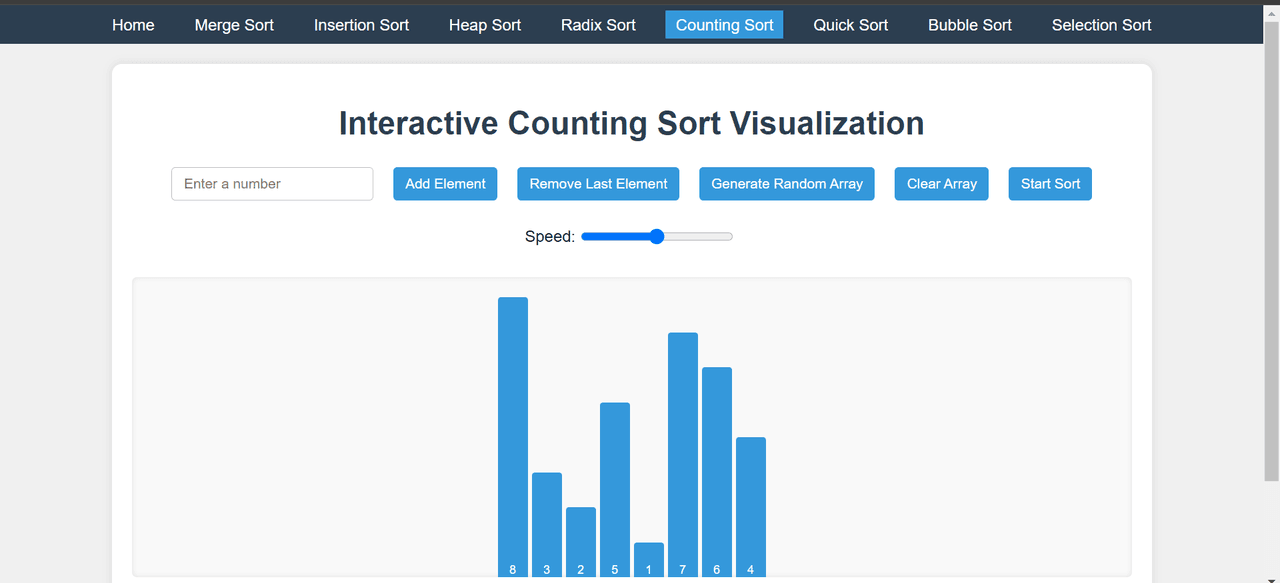Go to Merge Sort page
This screenshot has width=1280, height=583.
pos(234,25)
